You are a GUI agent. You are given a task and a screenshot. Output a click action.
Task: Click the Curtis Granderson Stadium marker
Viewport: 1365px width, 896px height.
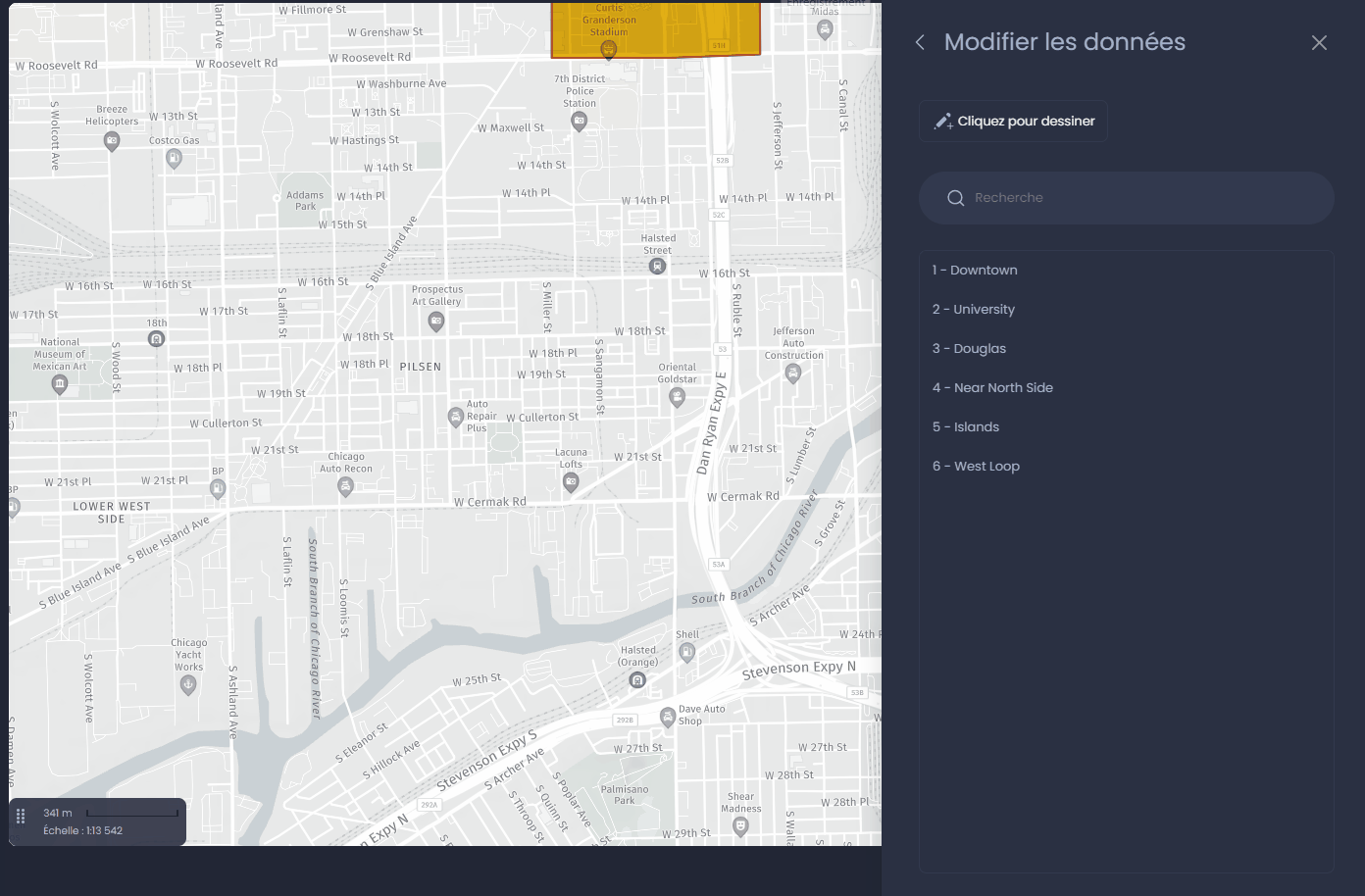tap(608, 49)
